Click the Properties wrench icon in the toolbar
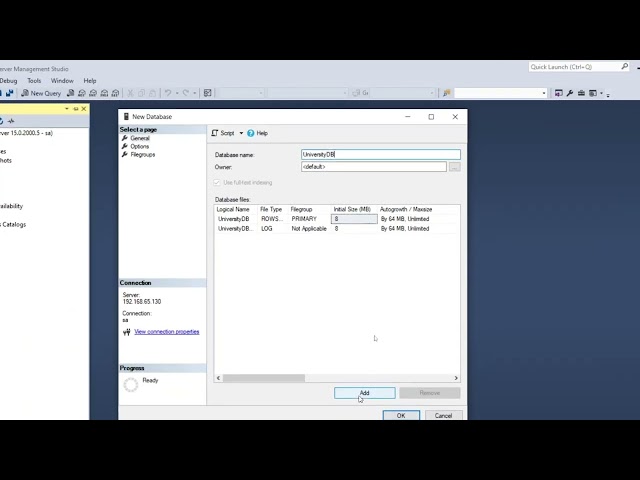Image resolution: width=640 pixels, height=480 pixels. (570, 93)
